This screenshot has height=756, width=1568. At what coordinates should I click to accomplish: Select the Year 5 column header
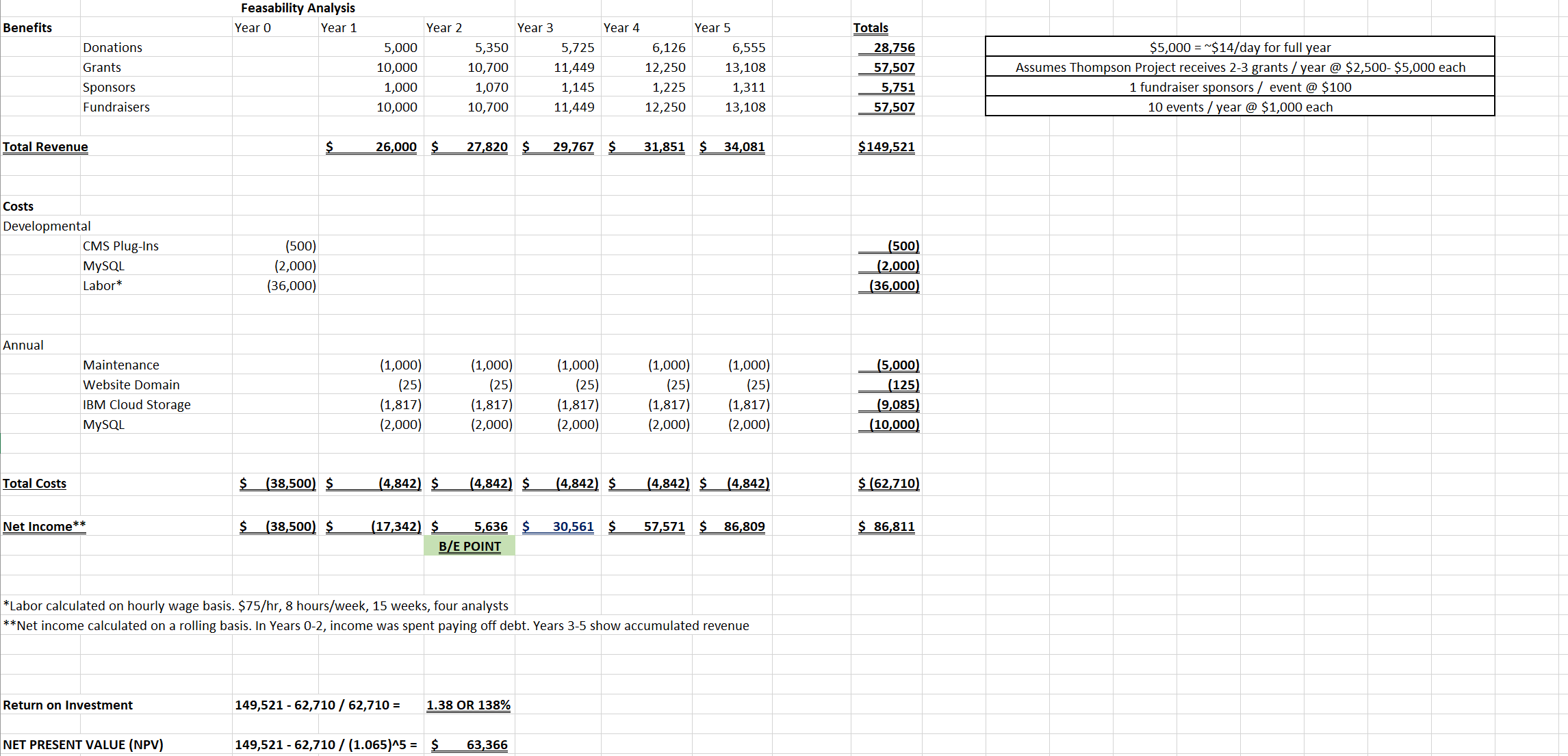tap(712, 28)
